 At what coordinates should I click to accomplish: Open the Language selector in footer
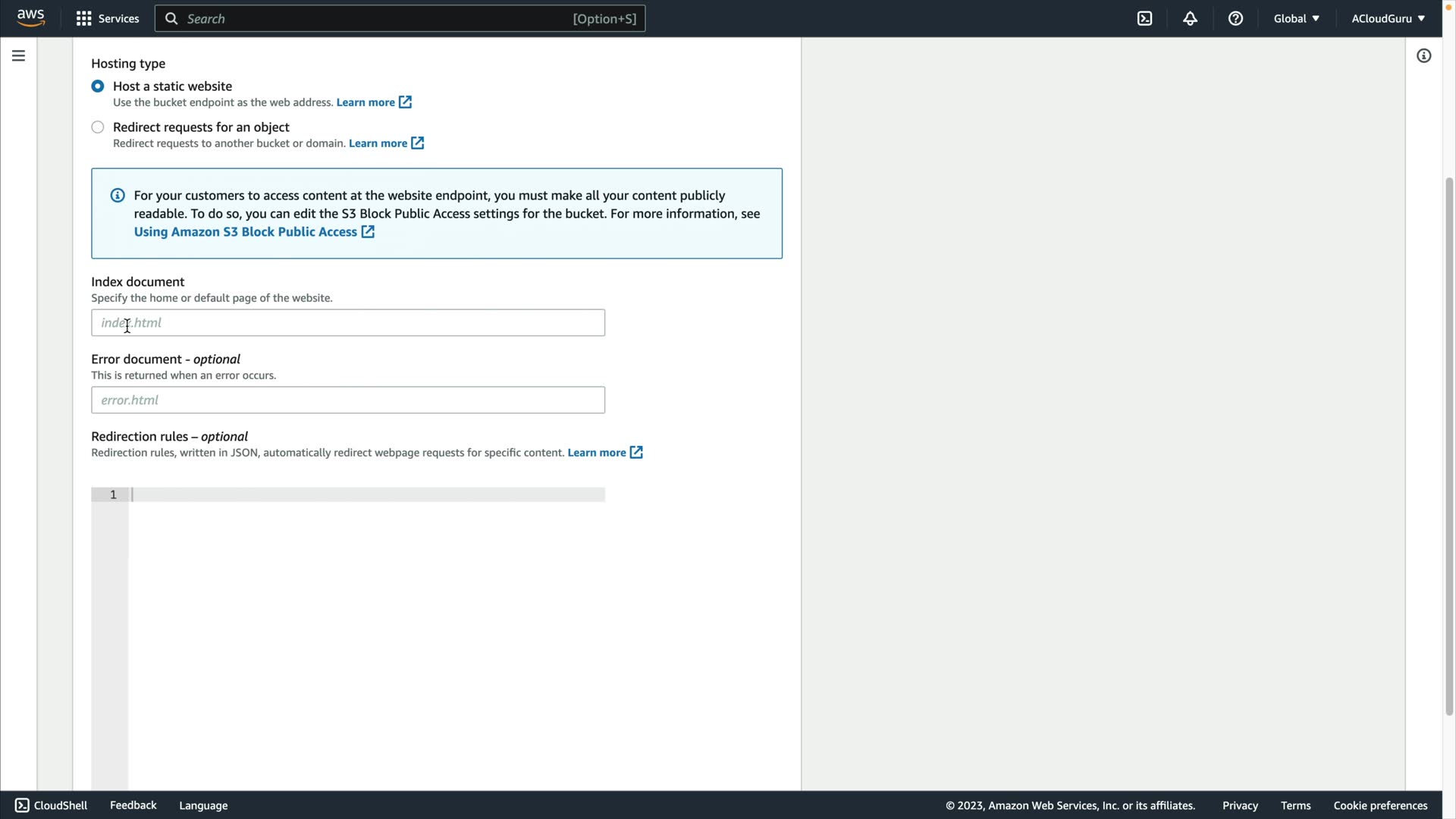203,805
